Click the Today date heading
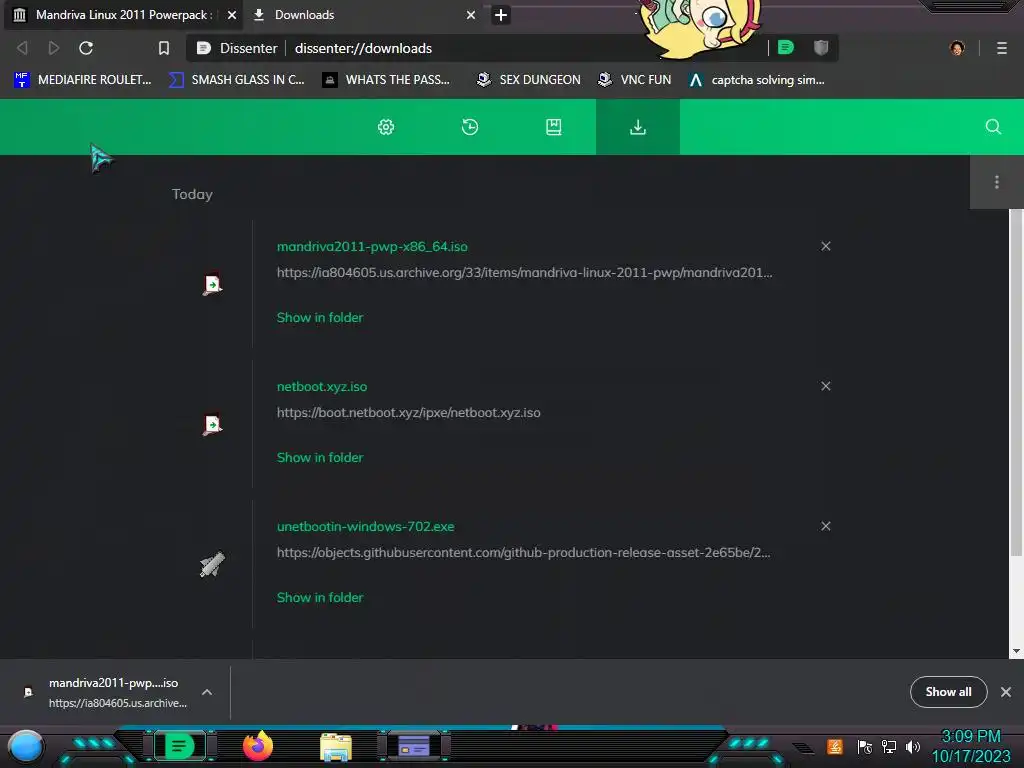The height and width of the screenshot is (768, 1024). 192,194
